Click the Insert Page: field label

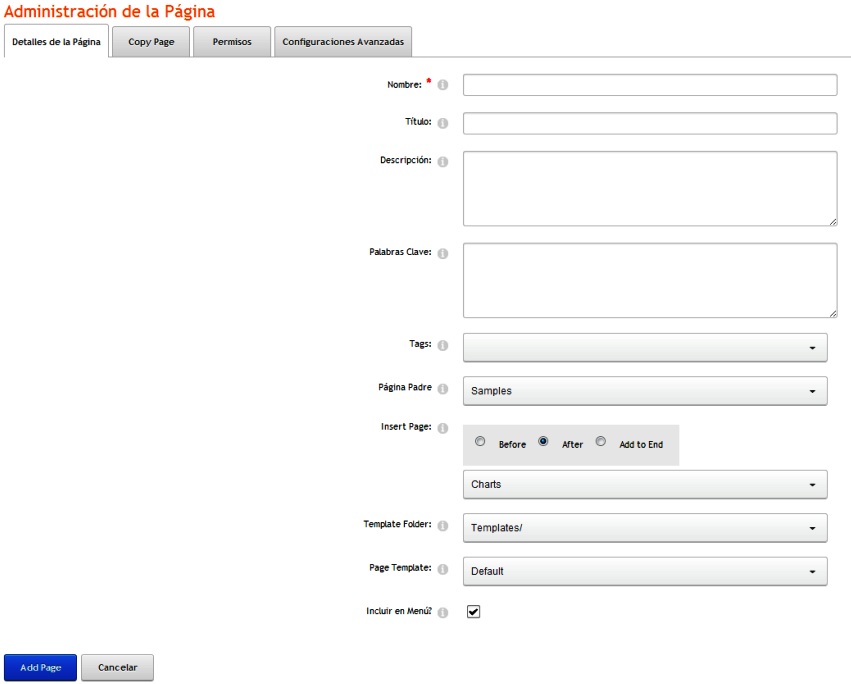(x=406, y=427)
